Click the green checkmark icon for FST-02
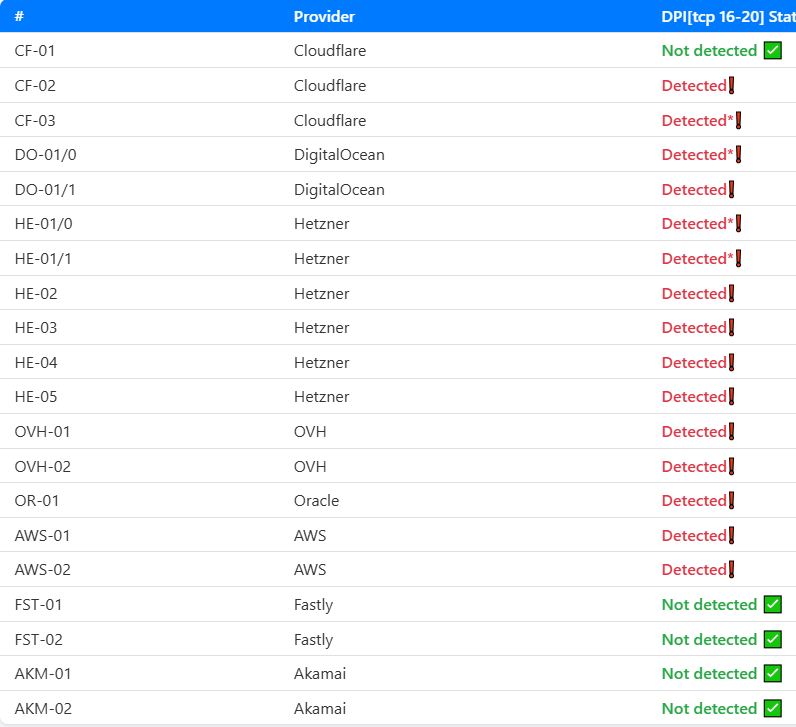 (772, 639)
